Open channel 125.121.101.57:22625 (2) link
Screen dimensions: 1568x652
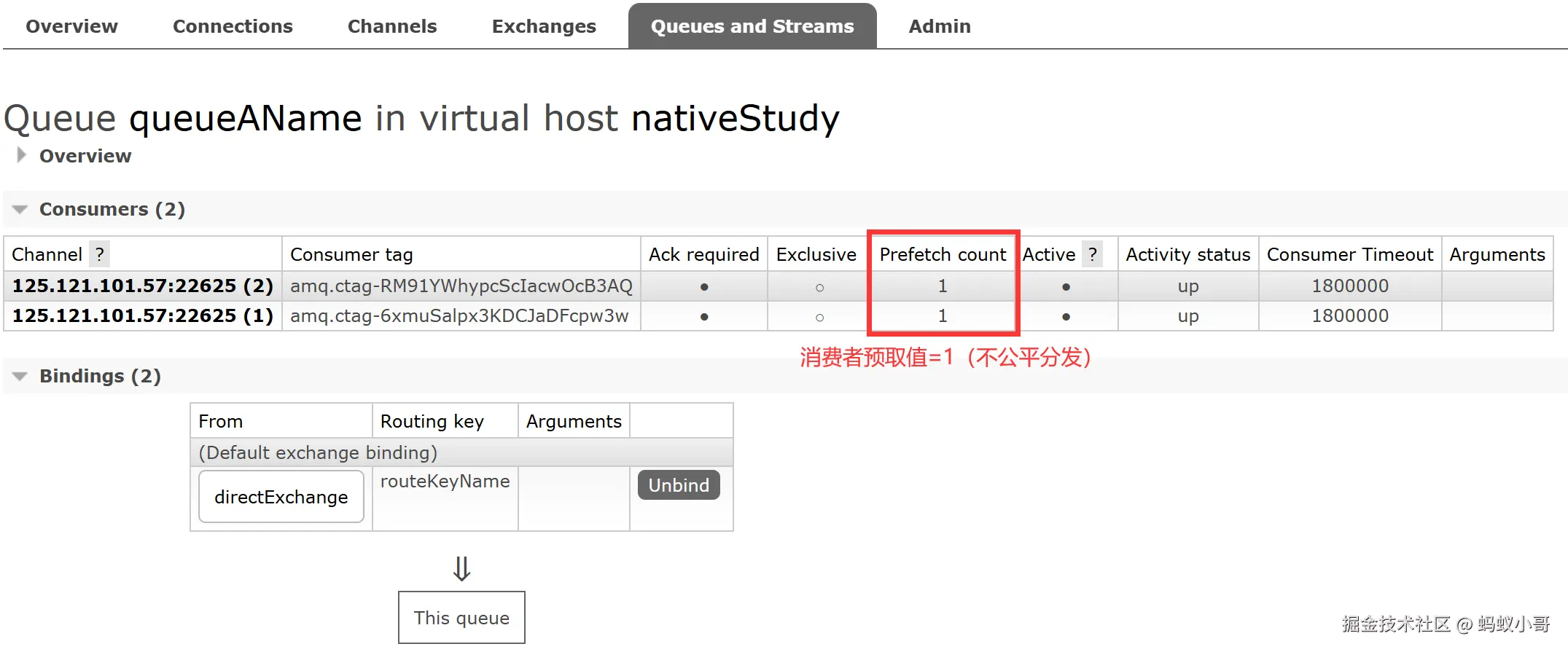[x=143, y=286]
